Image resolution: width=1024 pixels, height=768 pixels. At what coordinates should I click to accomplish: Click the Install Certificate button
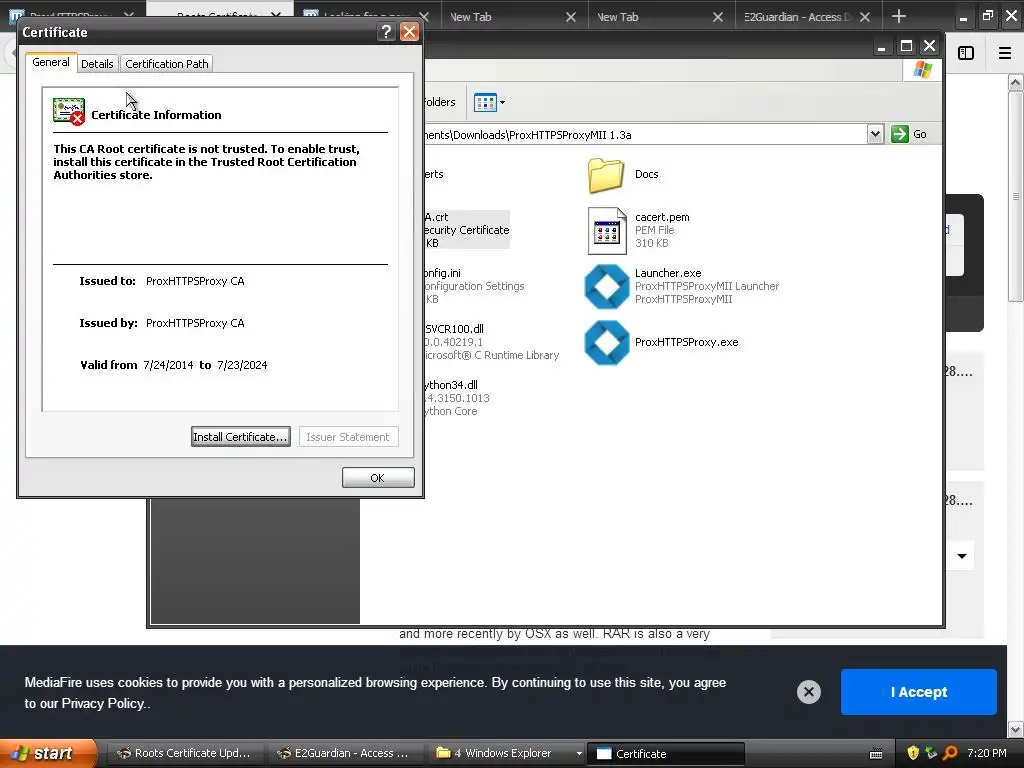click(240, 437)
